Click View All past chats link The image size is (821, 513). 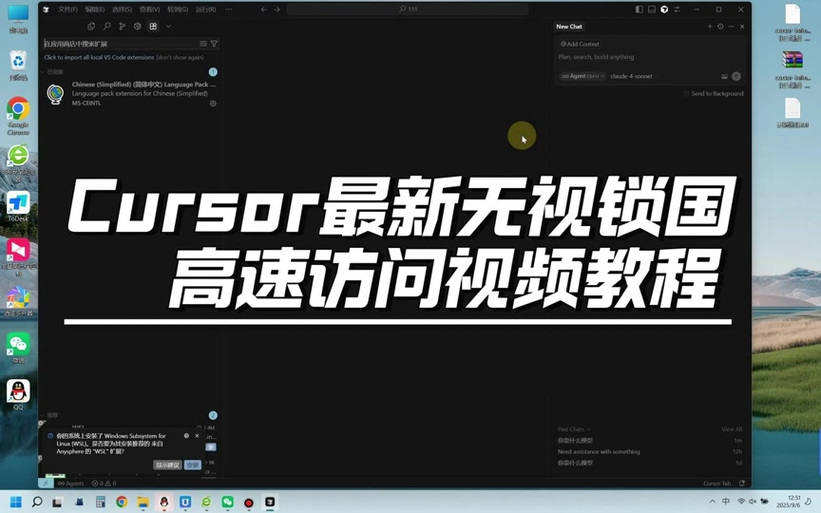(x=731, y=429)
